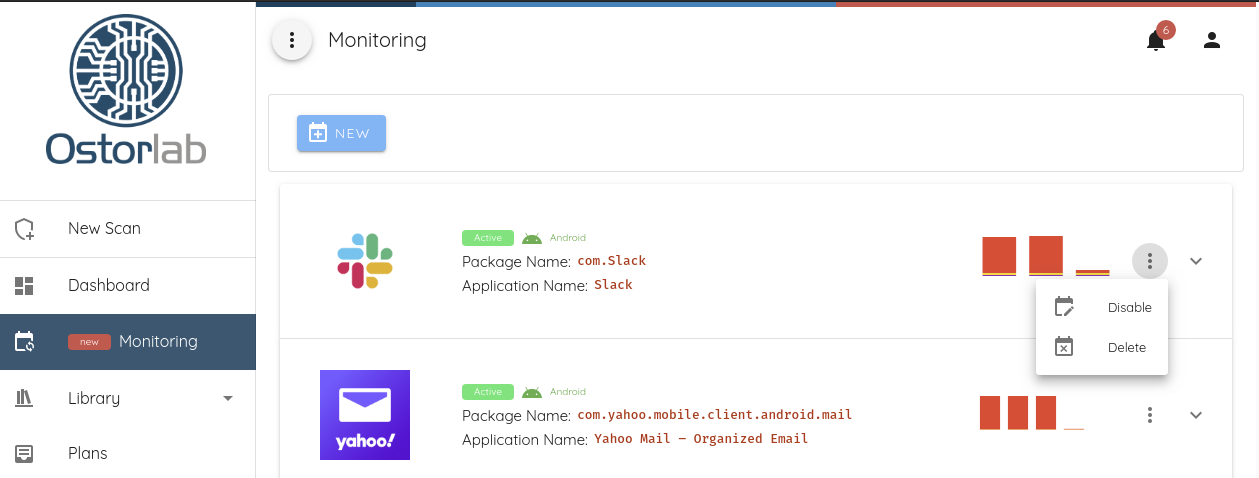Open Dashboard from the sidebar
1259x478 pixels.
coord(128,285)
